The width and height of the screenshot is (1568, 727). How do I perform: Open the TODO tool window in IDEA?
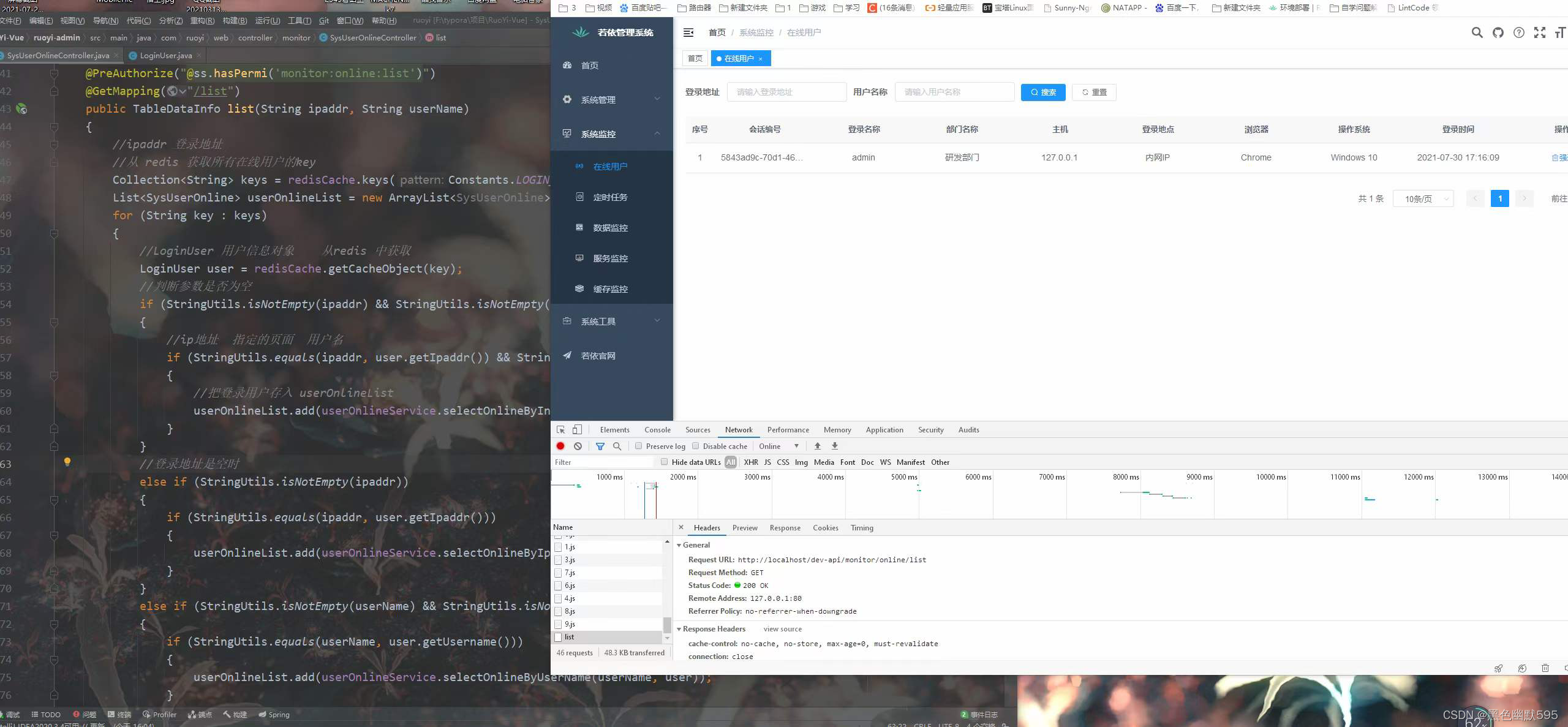click(x=46, y=715)
